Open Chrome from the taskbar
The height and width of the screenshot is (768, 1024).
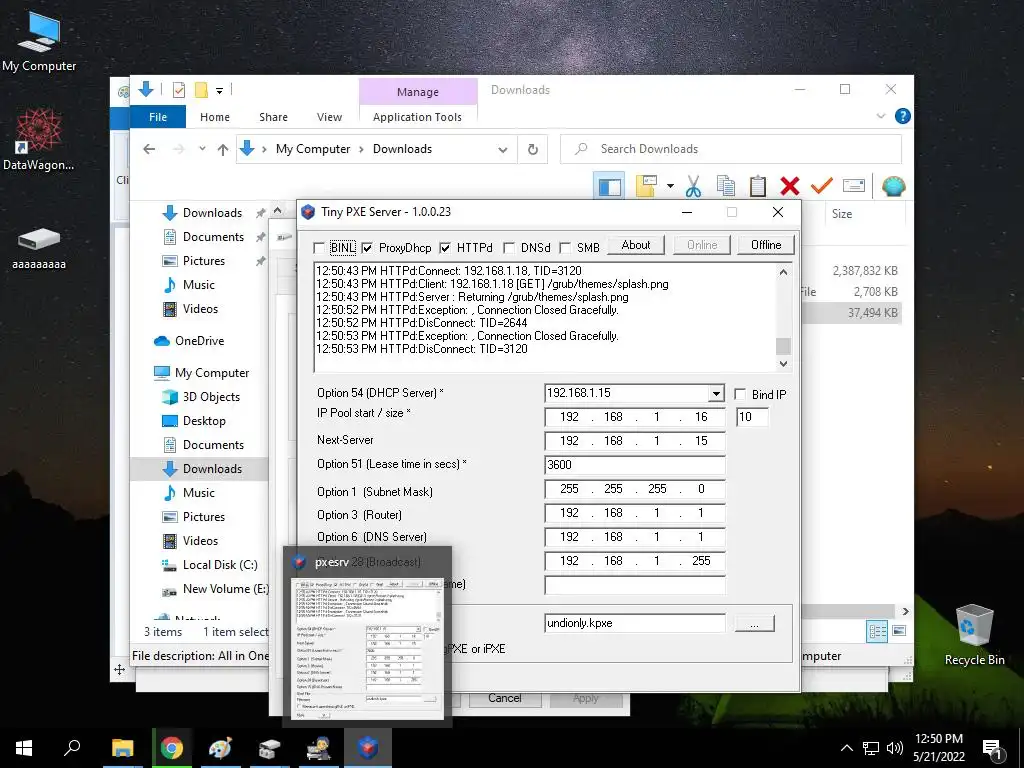coord(172,748)
